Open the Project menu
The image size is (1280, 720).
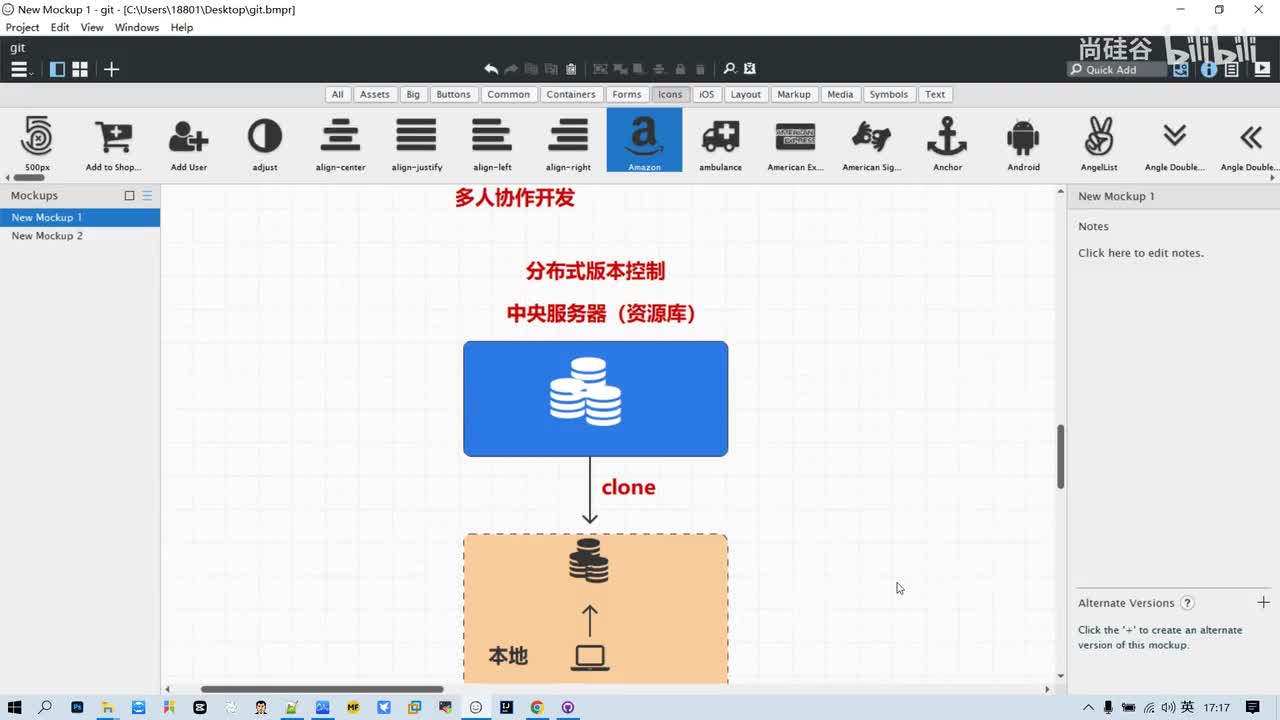[x=23, y=27]
